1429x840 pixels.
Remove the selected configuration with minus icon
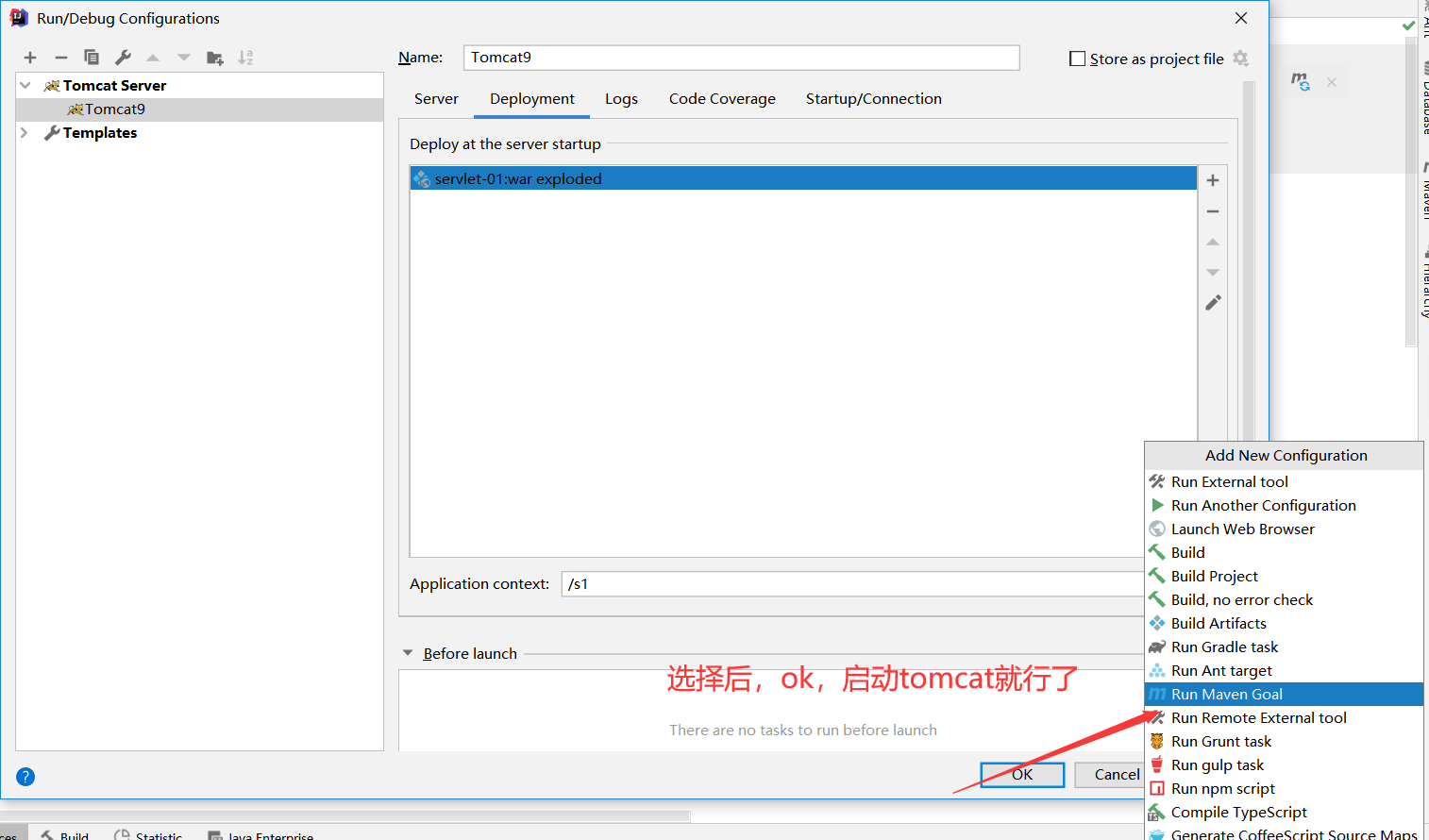pyautogui.click(x=61, y=58)
